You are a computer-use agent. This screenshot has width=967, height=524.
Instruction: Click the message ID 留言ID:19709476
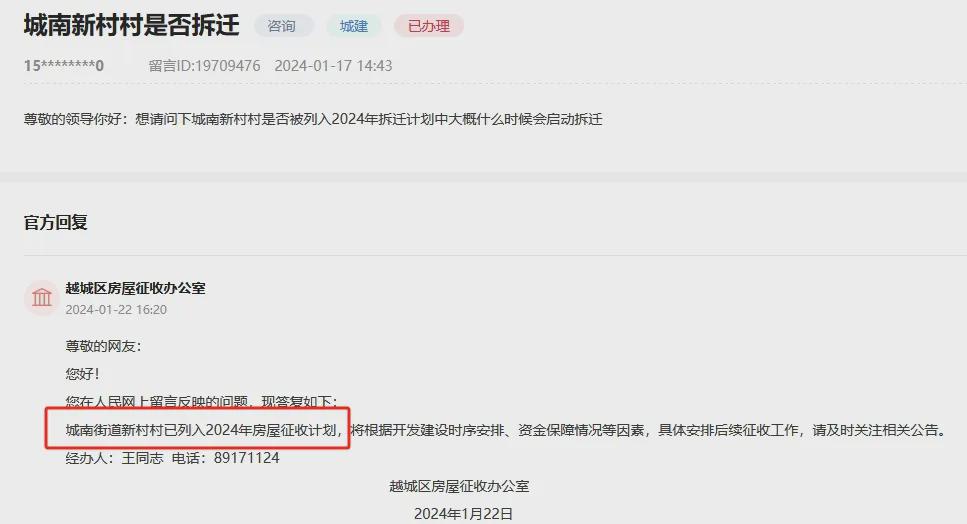204,65
